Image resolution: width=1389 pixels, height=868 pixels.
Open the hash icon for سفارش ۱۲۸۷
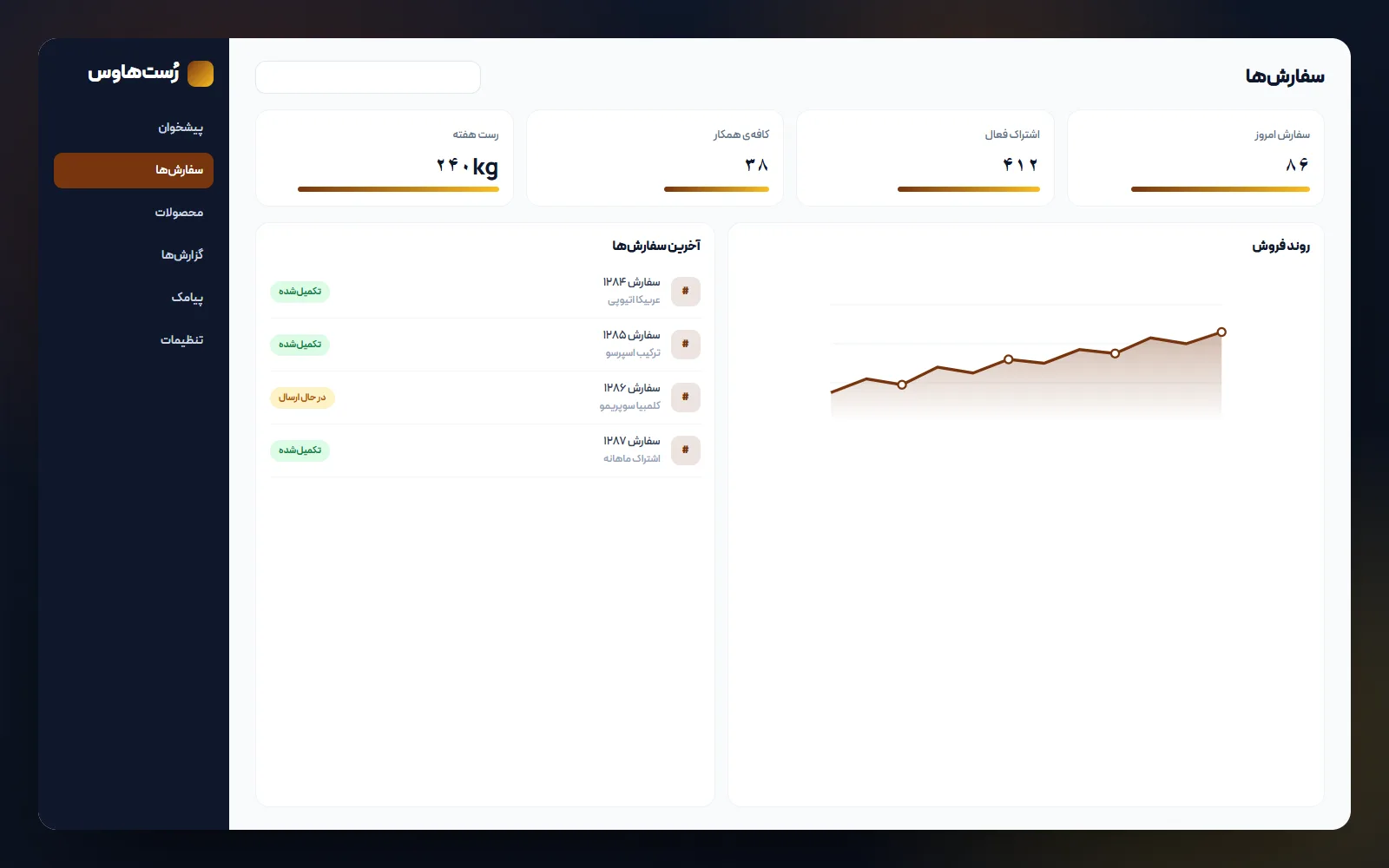(686, 450)
